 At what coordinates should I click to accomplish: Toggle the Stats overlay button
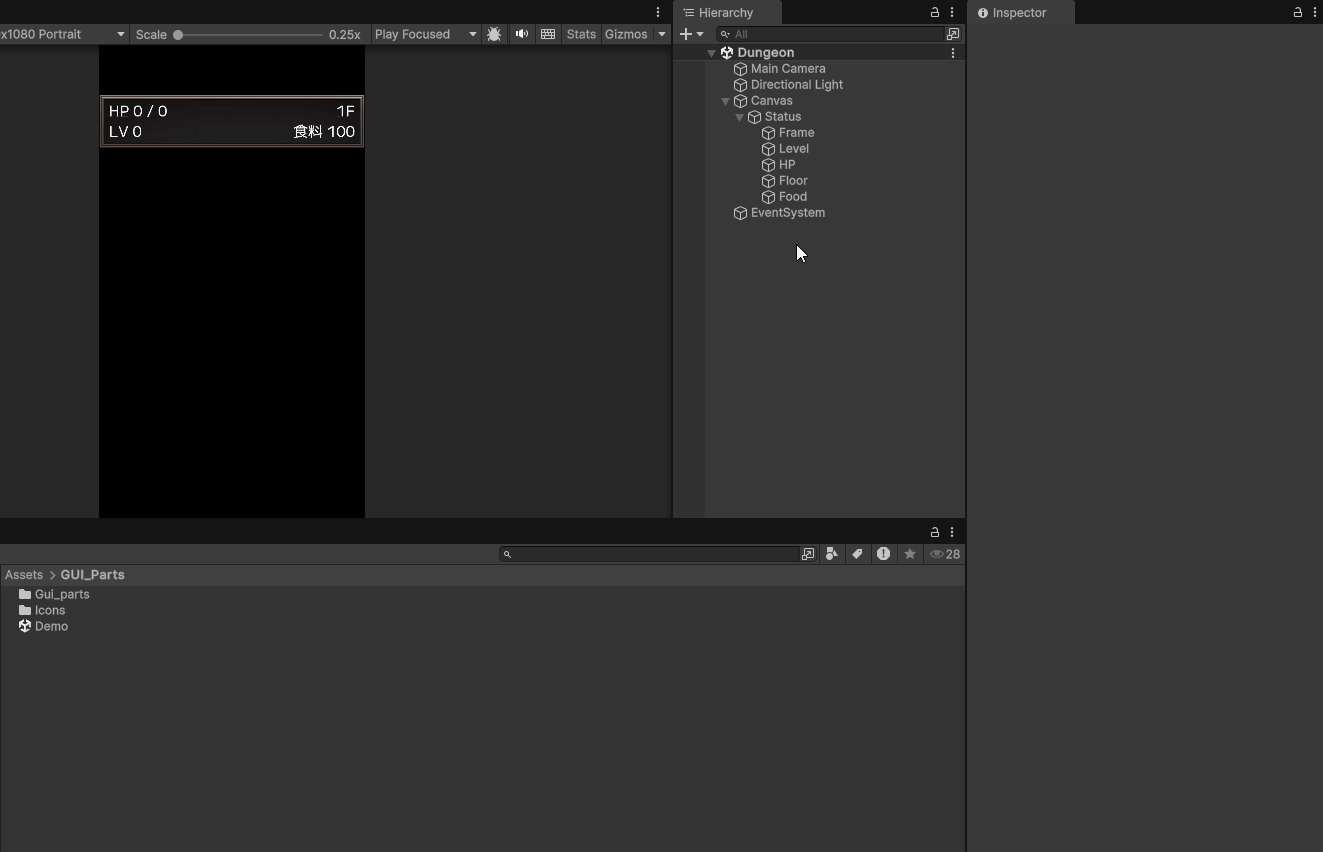[x=581, y=34]
